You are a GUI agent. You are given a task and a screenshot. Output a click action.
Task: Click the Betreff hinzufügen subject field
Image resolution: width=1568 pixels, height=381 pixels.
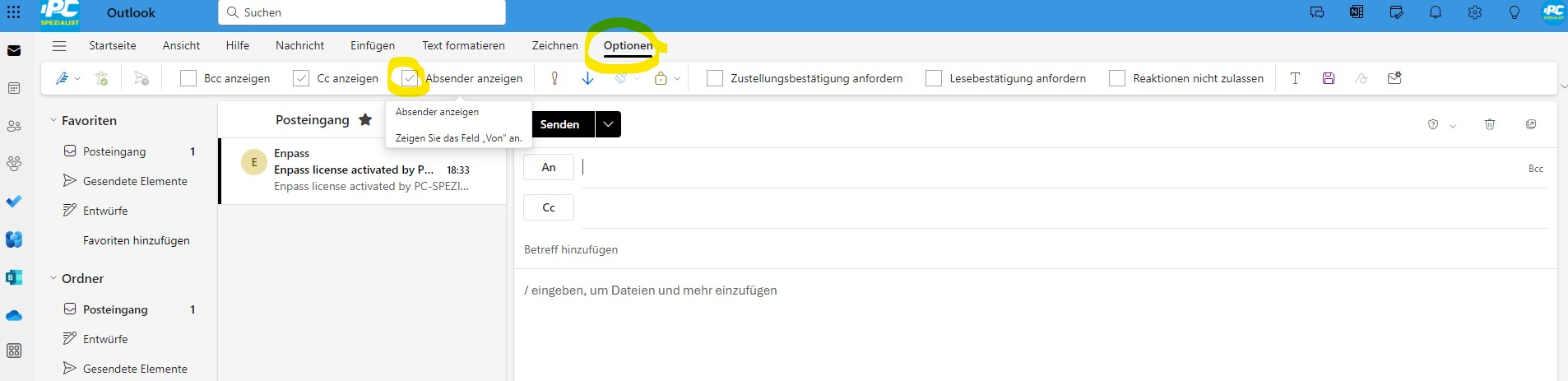[740, 249]
